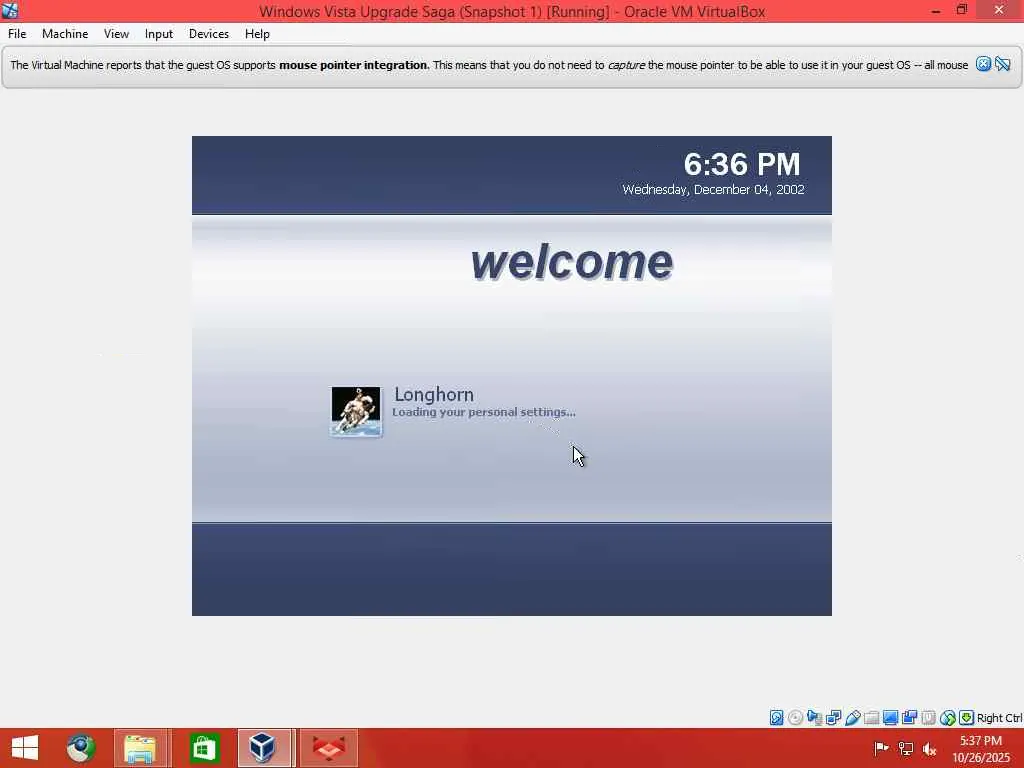Click the welcome heading
Screen dimensions: 1024x768
tap(571, 262)
